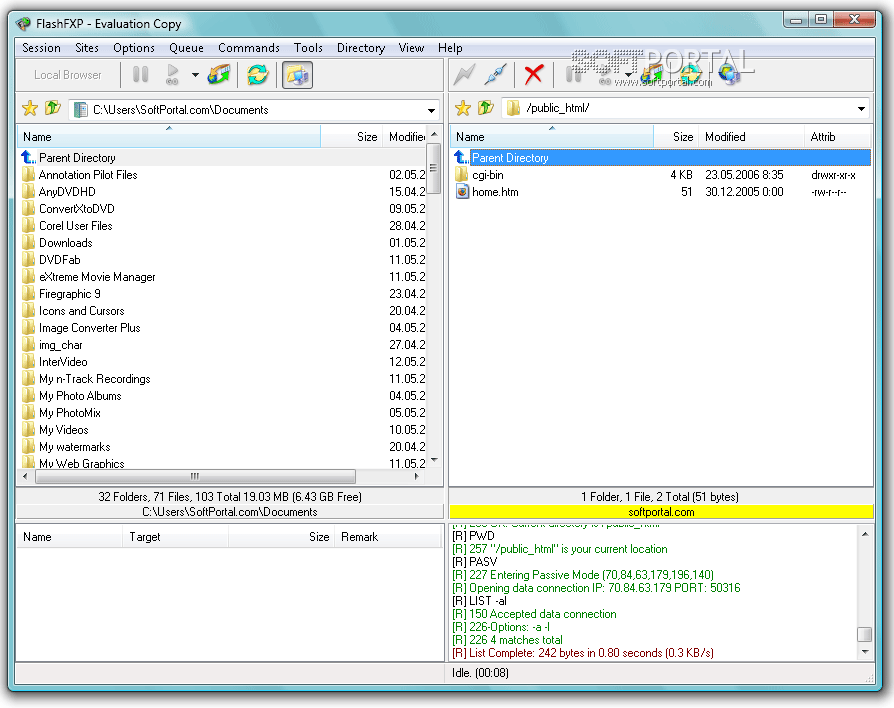Click the /public_html/ path field
This screenshot has height=708, width=894.
point(686,108)
